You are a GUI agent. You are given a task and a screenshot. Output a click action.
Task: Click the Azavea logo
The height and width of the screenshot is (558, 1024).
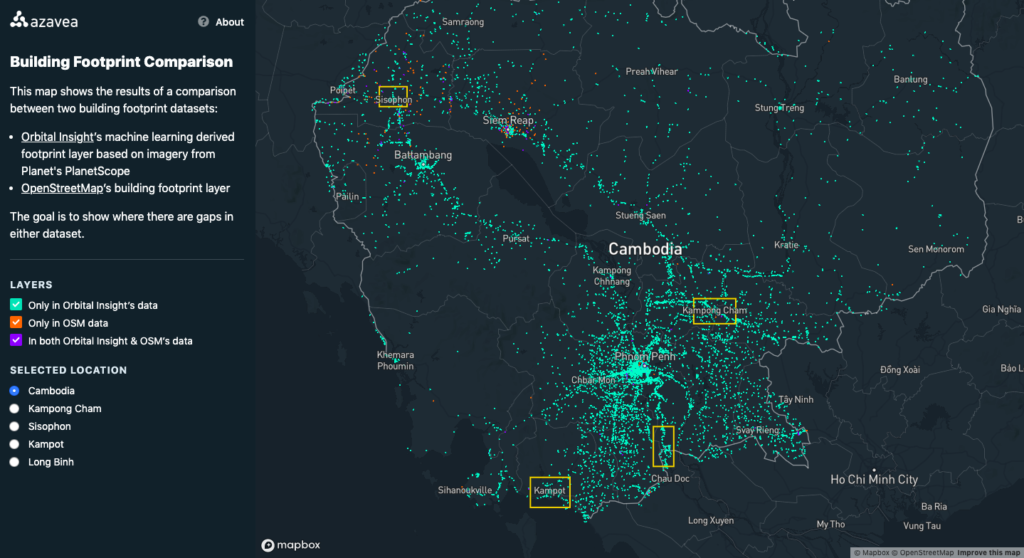(x=44, y=20)
